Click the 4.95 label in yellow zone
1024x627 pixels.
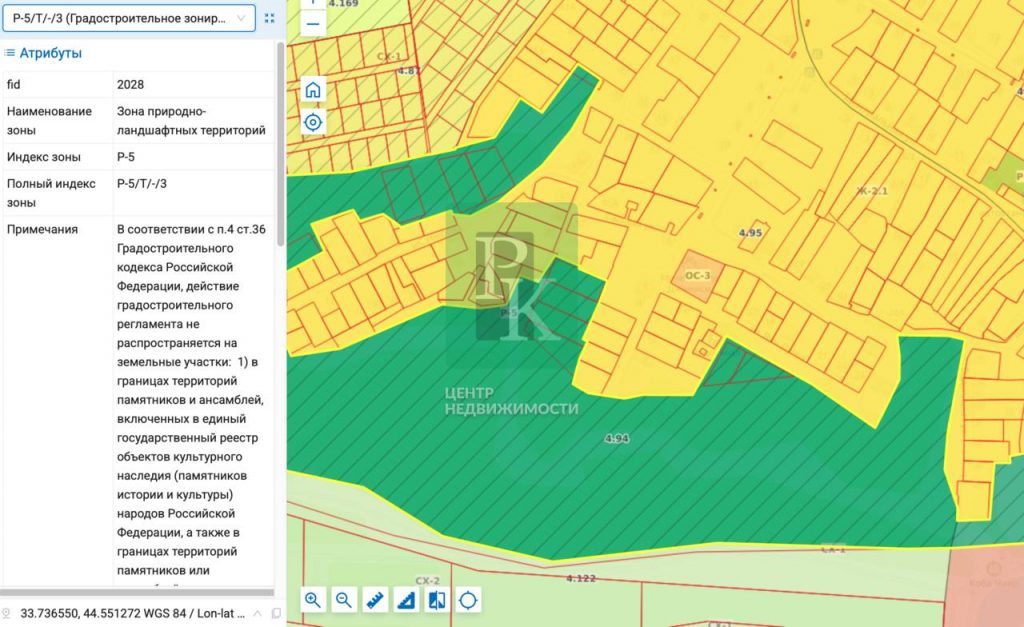tap(750, 233)
